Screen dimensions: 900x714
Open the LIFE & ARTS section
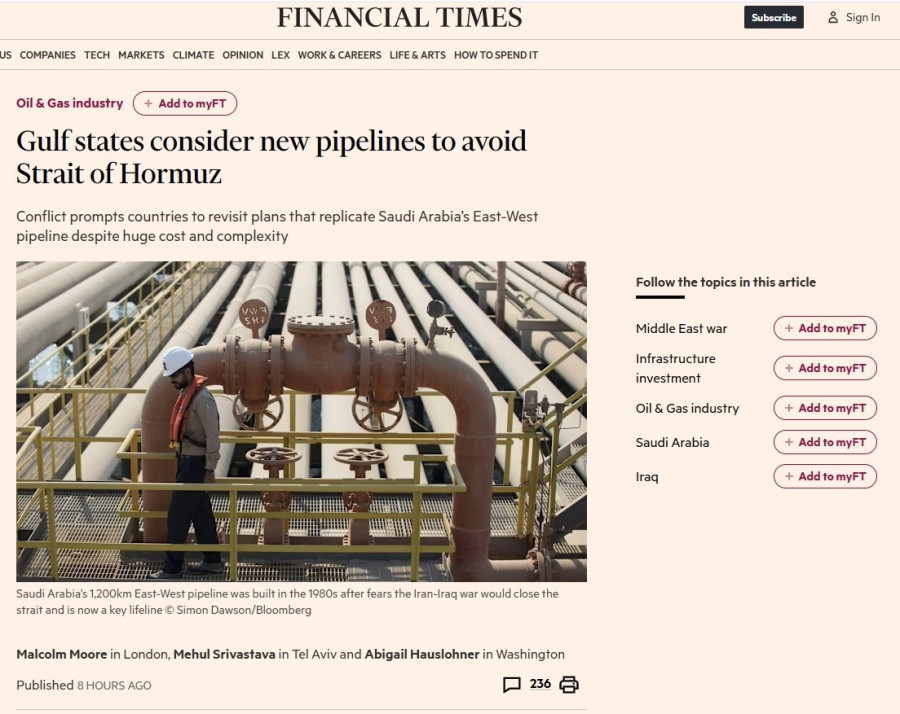coord(417,55)
